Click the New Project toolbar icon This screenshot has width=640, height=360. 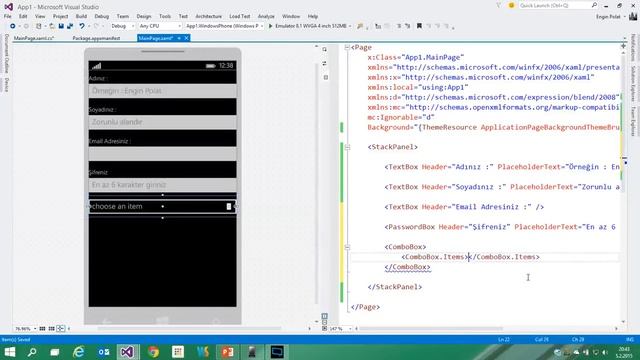click(x=39, y=26)
